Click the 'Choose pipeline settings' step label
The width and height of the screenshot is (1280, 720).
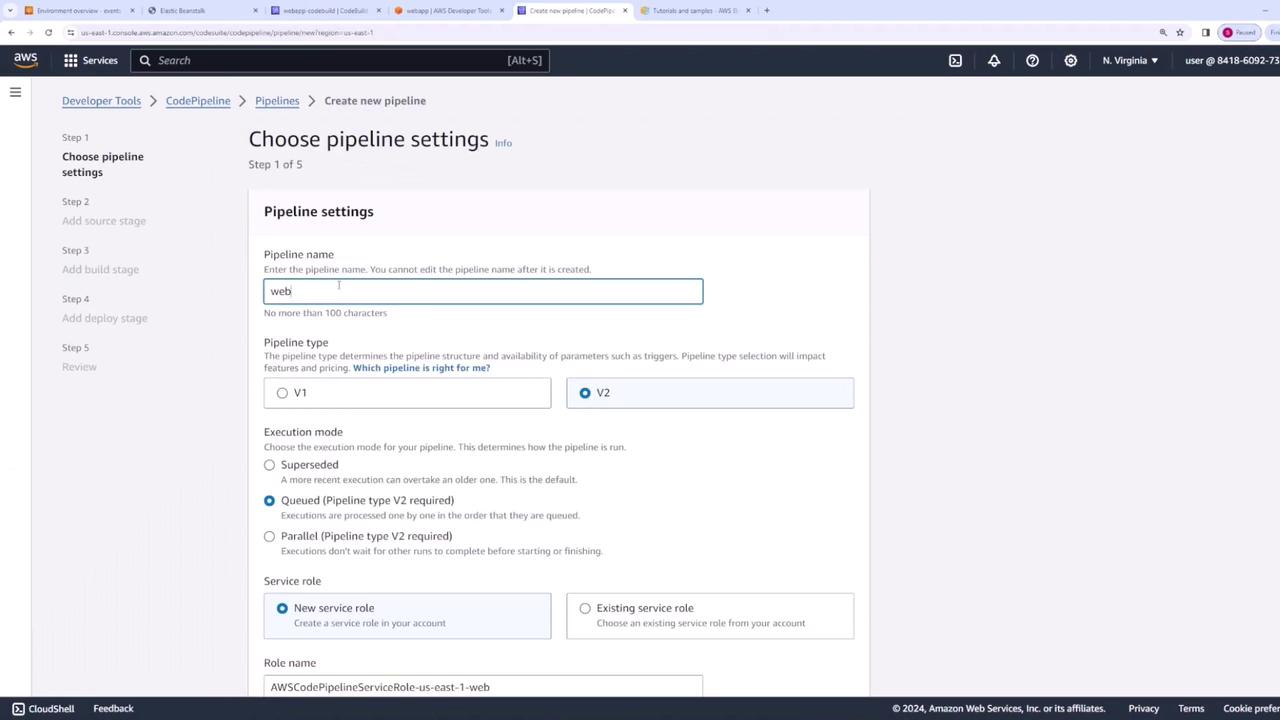pyautogui.click(x=103, y=164)
